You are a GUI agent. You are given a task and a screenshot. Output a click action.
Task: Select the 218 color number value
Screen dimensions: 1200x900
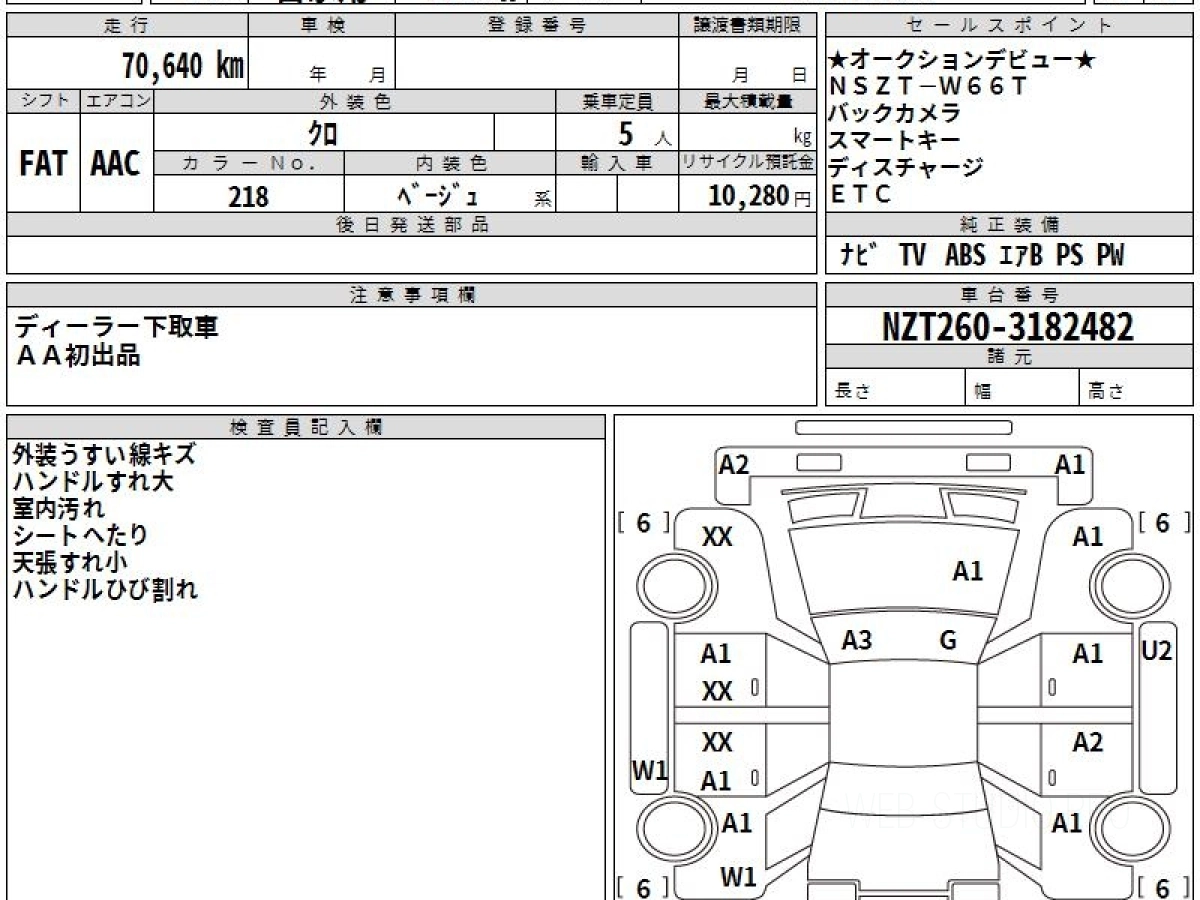[x=249, y=196]
